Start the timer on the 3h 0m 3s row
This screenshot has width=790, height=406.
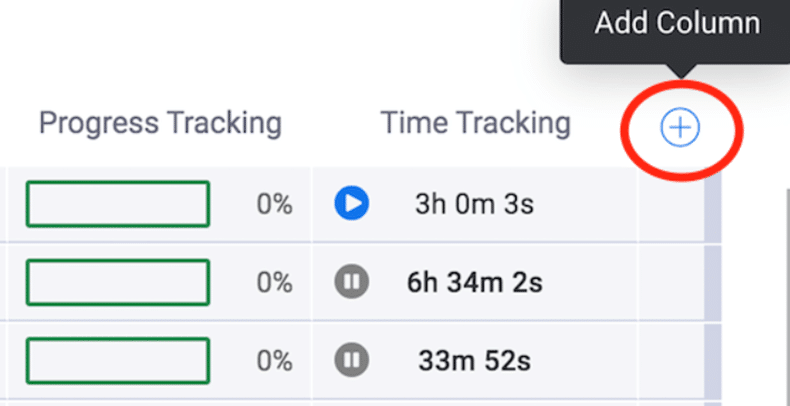pos(352,204)
